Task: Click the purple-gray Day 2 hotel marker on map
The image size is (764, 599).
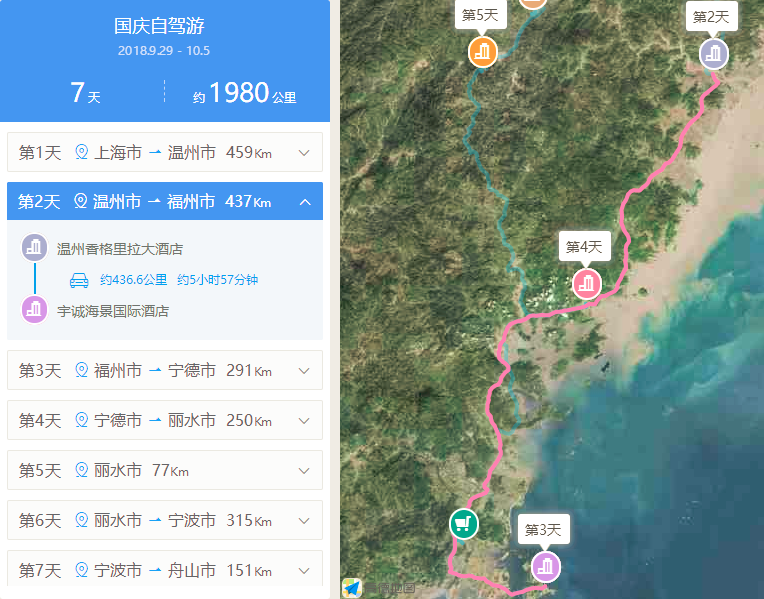Action: 713,54
